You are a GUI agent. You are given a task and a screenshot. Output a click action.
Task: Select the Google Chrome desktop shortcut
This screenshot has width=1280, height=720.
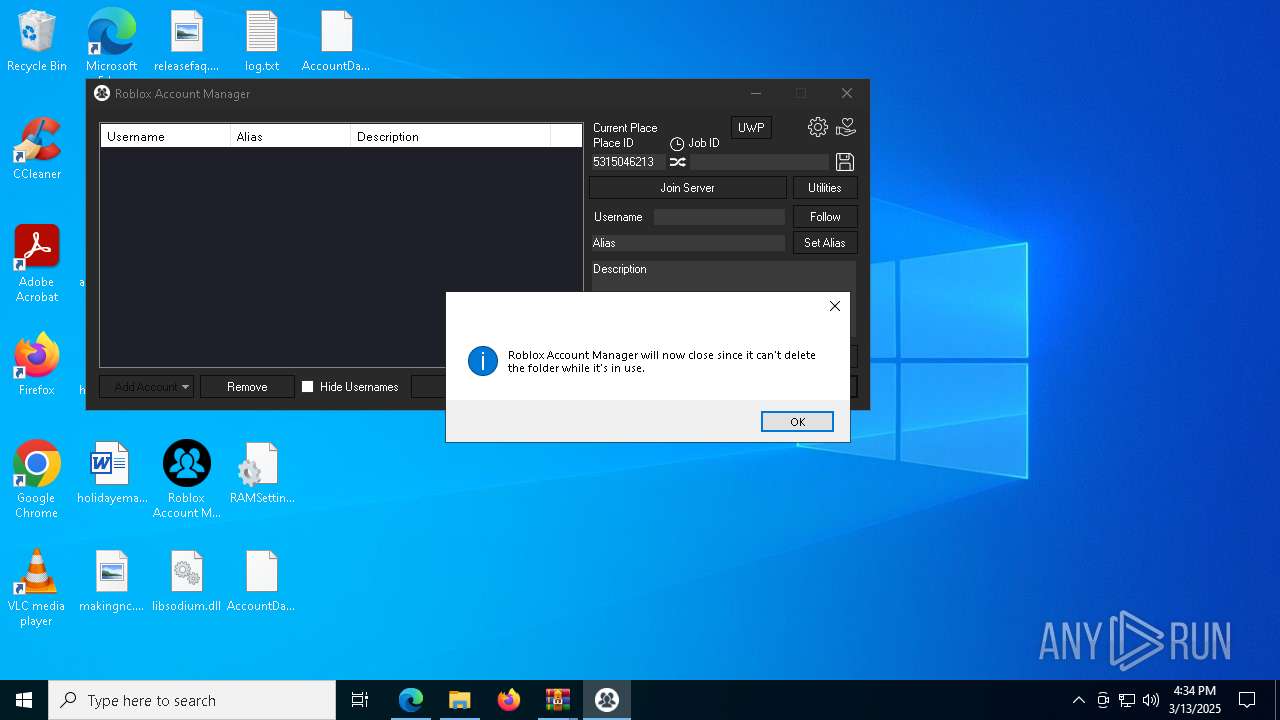(x=37, y=479)
